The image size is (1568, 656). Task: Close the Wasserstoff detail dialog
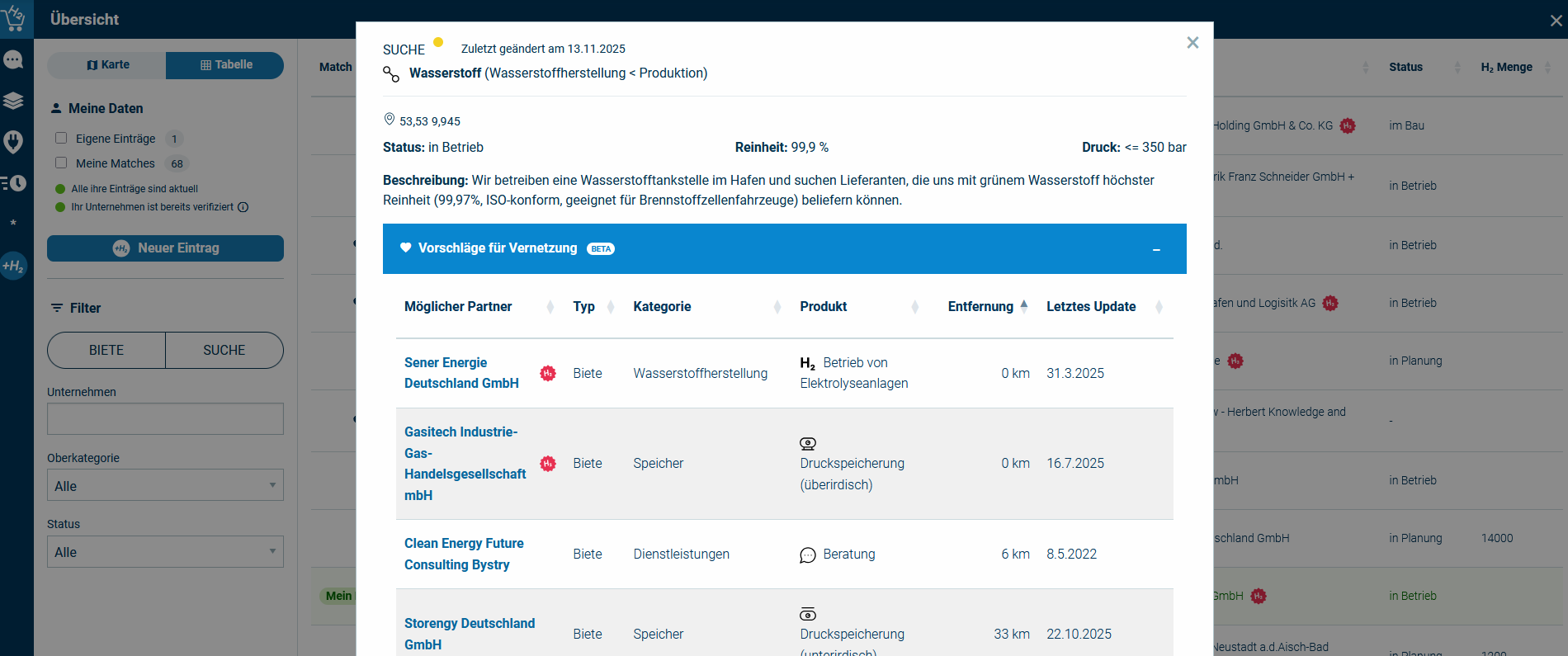(x=1192, y=43)
